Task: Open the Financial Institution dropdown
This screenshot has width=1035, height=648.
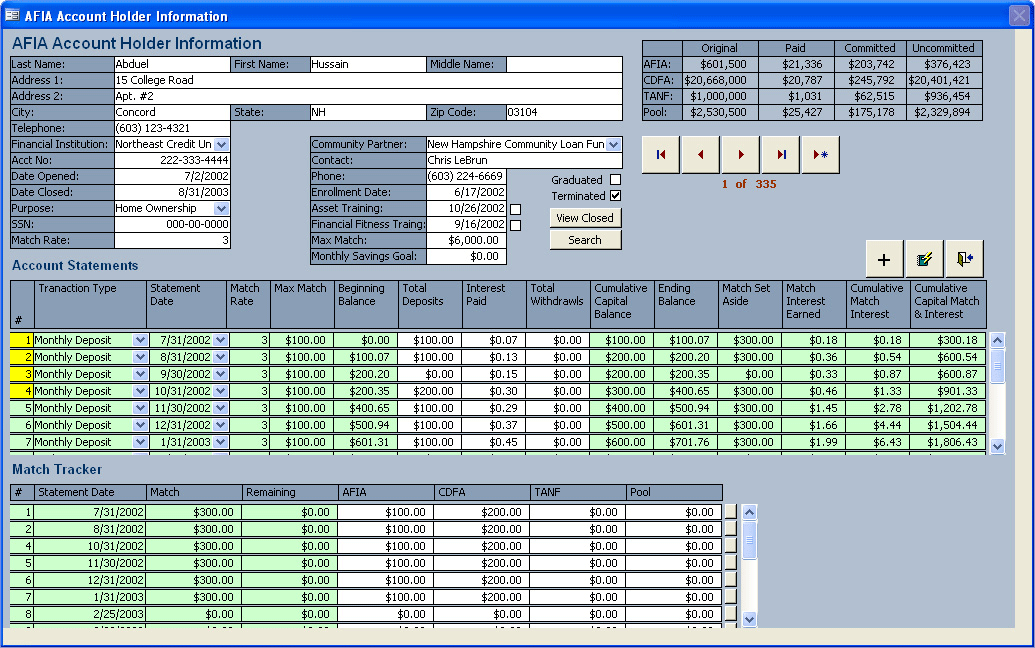Action: click(222, 145)
